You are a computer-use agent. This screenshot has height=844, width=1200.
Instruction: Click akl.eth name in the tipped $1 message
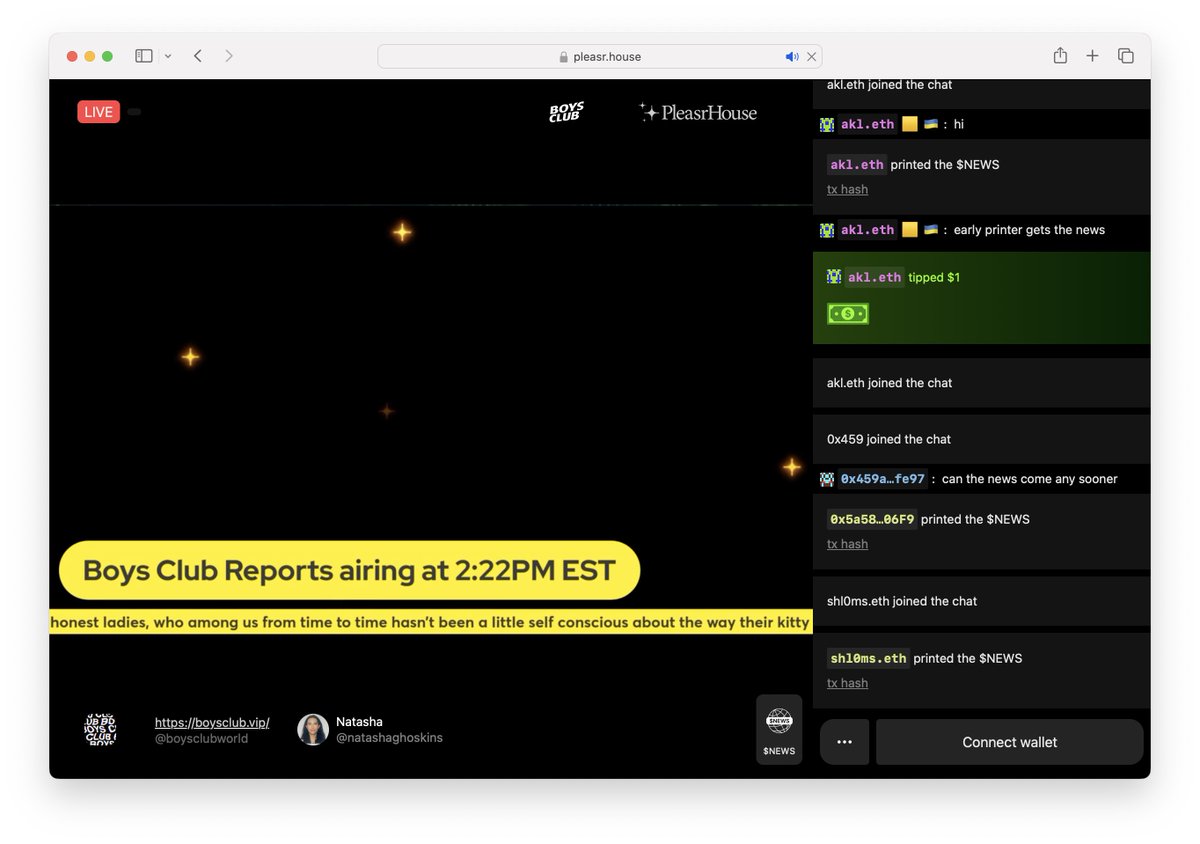click(874, 277)
